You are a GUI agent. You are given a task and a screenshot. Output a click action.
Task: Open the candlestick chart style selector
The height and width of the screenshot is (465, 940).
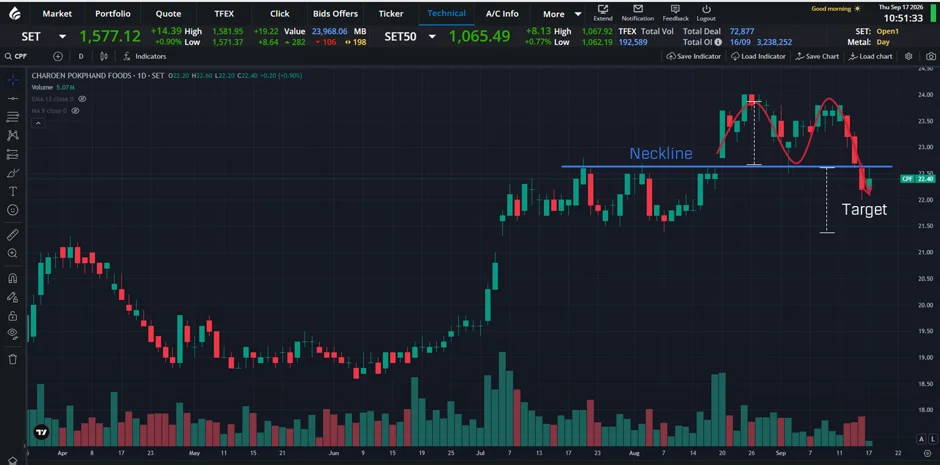point(104,56)
